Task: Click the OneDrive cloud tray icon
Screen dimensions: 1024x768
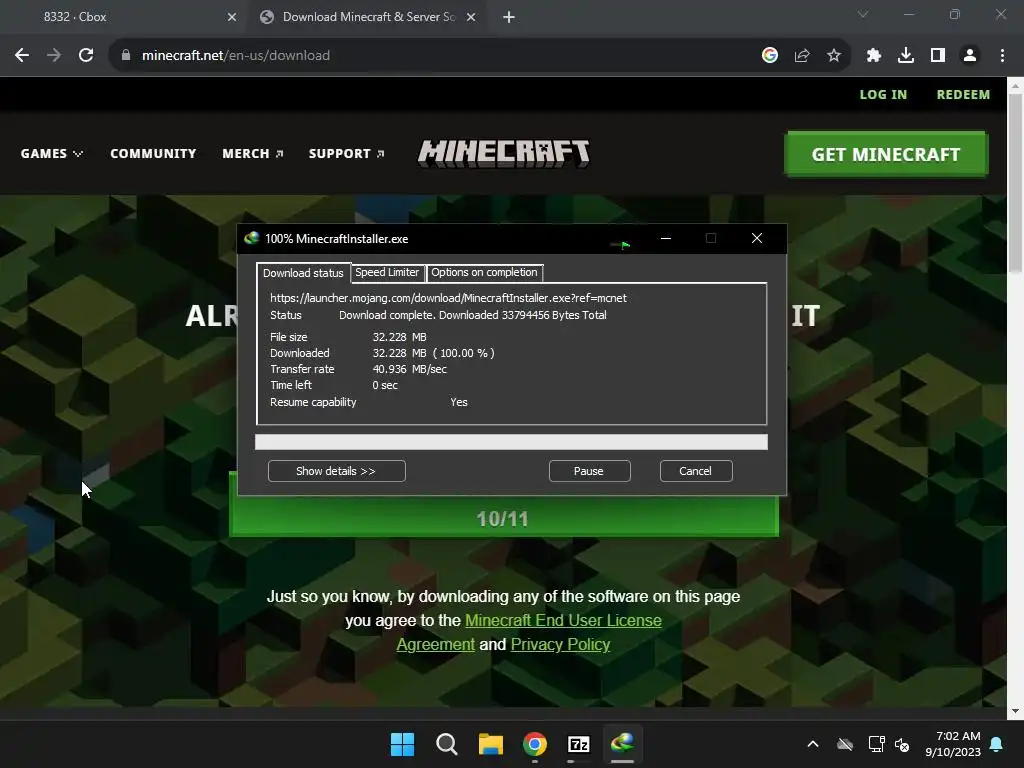Action: tap(845, 744)
